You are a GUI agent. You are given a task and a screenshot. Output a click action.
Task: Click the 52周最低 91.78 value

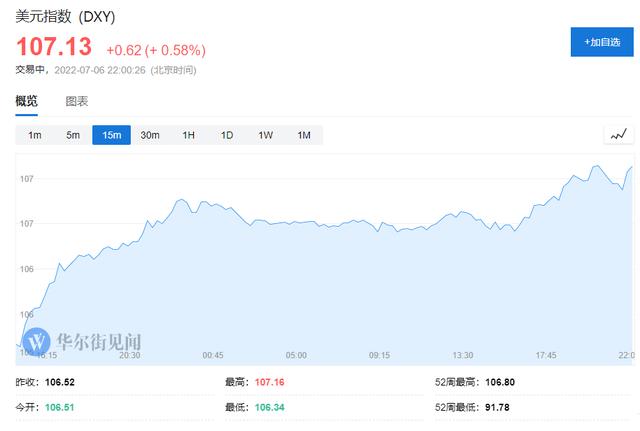click(x=497, y=407)
